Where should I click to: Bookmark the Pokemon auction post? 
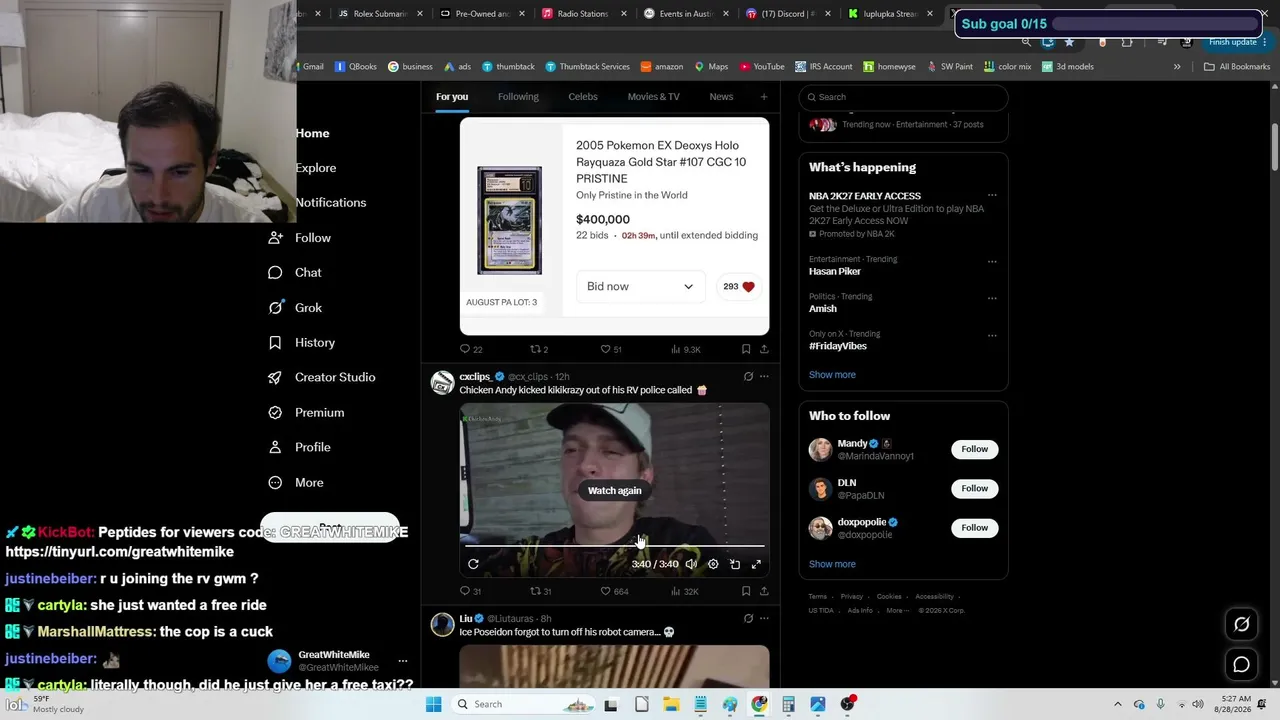click(746, 349)
